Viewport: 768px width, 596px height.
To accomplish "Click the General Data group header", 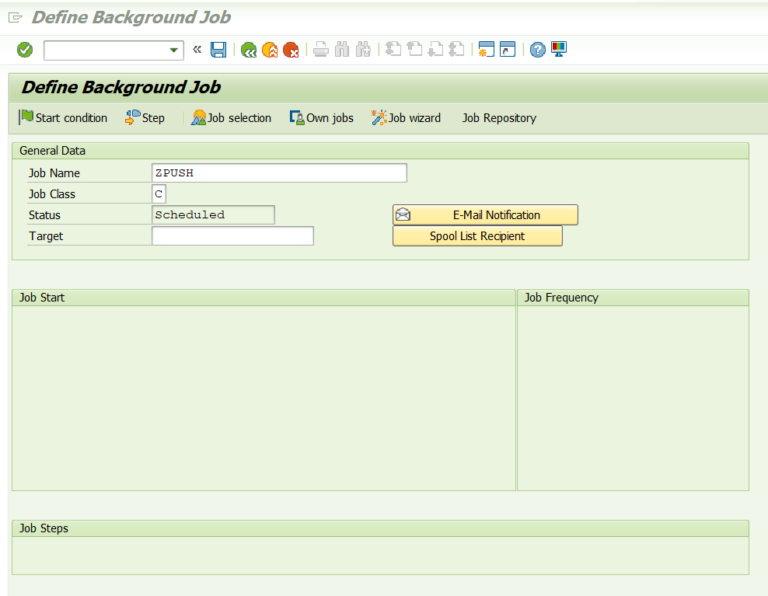I will [380, 151].
